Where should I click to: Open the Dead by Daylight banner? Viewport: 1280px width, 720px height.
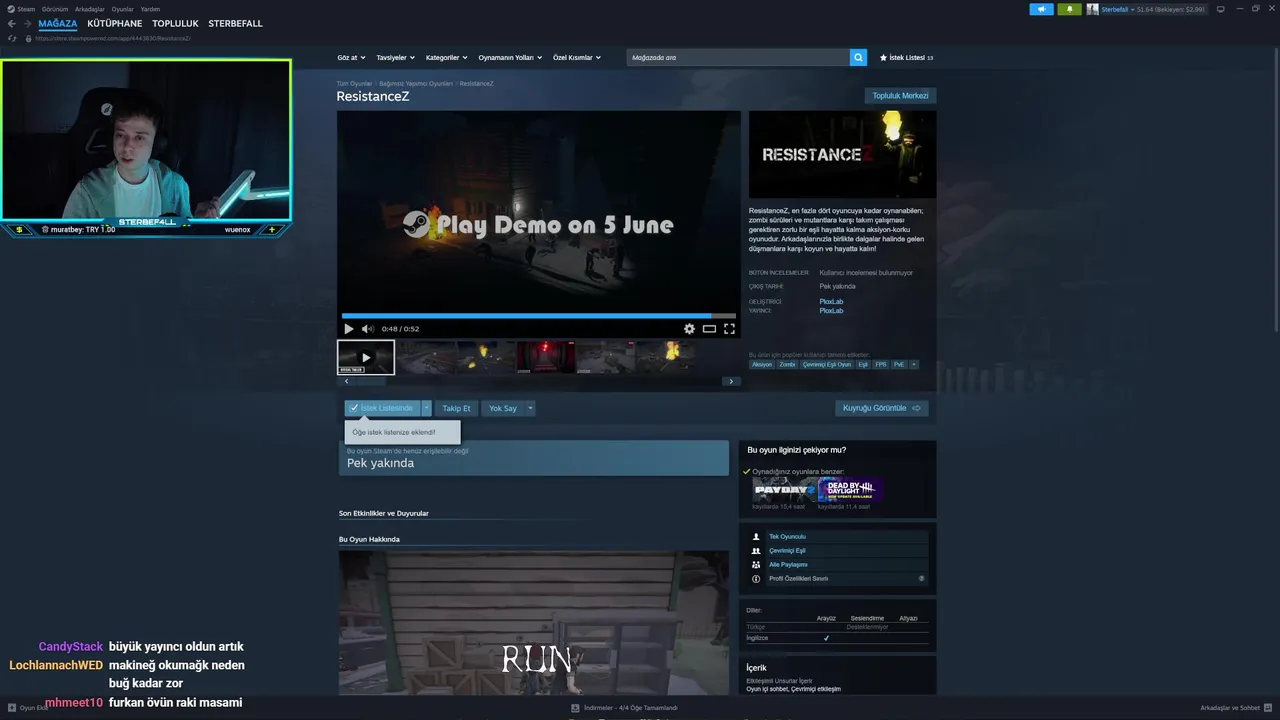[850, 490]
